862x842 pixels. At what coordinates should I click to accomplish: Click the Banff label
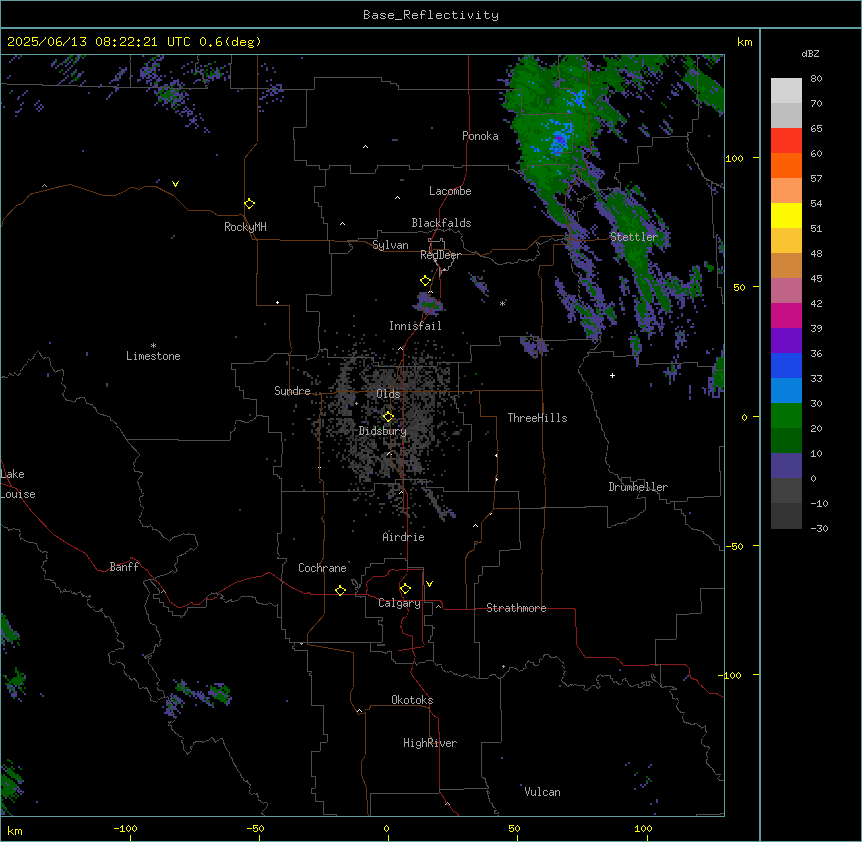[124, 567]
